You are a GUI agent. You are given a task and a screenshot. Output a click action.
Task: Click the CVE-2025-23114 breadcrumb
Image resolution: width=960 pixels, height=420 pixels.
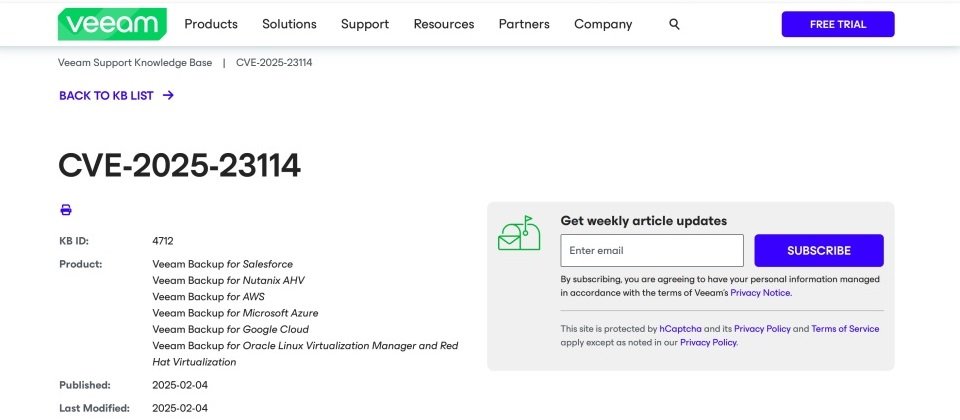274,62
